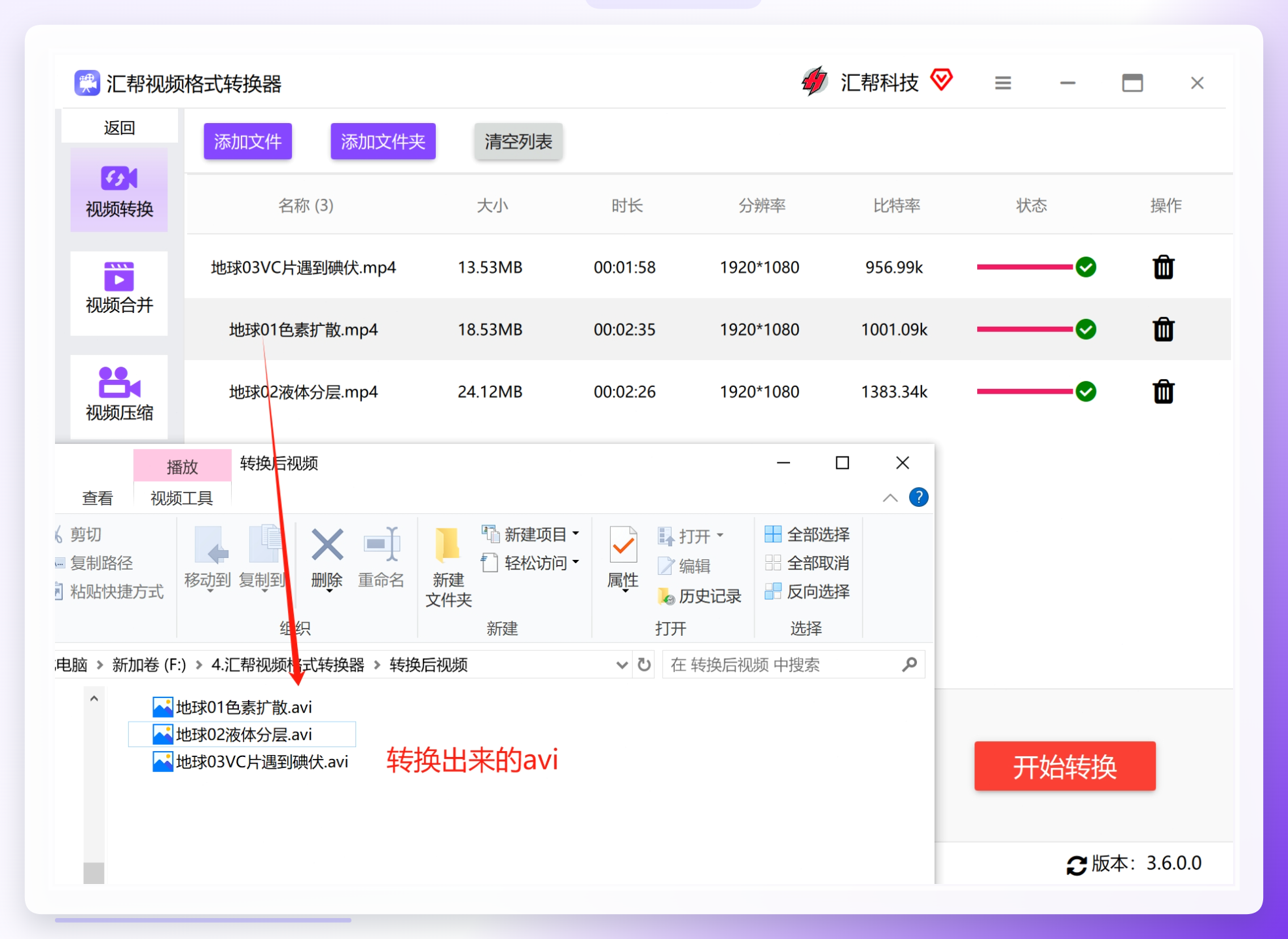The height and width of the screenshot is (939, 1288).
Task: Open the hamburger menu in title bar
Action: click(x=1003, y=83)
